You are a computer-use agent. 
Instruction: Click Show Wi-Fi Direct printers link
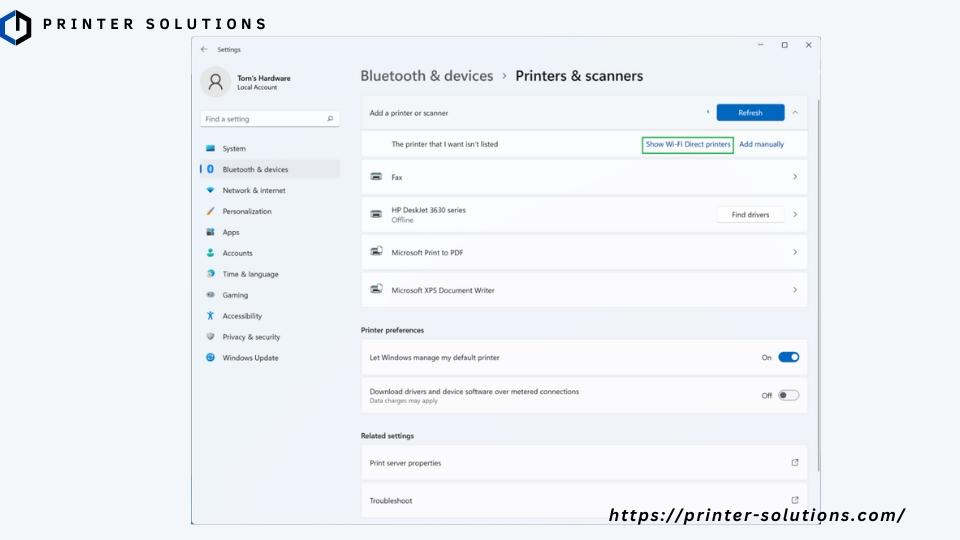coord(688,144)
